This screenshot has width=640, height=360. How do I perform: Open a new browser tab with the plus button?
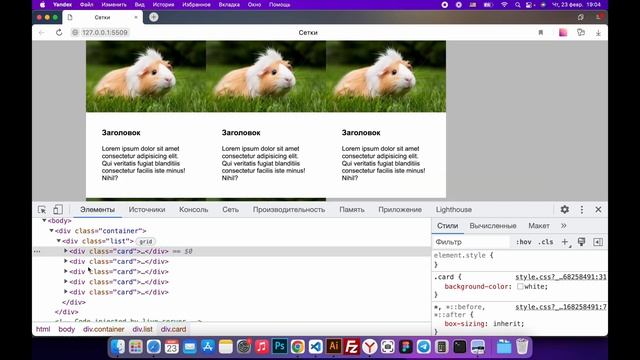click(x=153, y=17)
